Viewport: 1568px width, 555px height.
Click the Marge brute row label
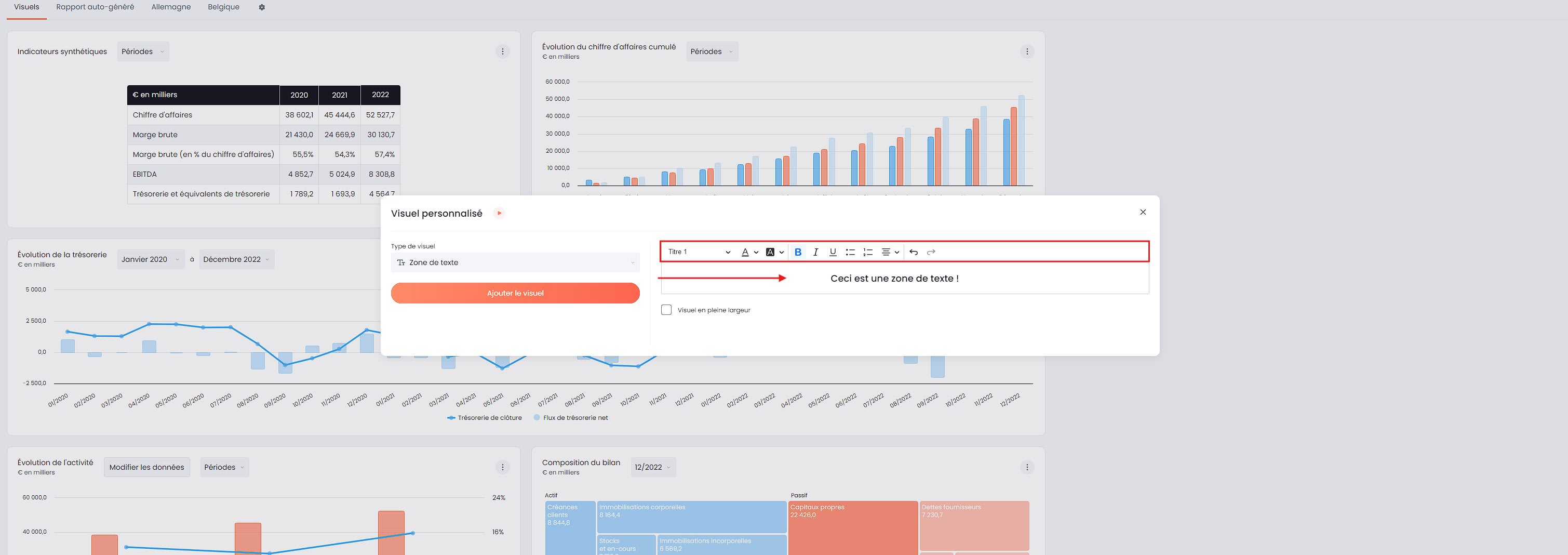click(x=155, y=135)
